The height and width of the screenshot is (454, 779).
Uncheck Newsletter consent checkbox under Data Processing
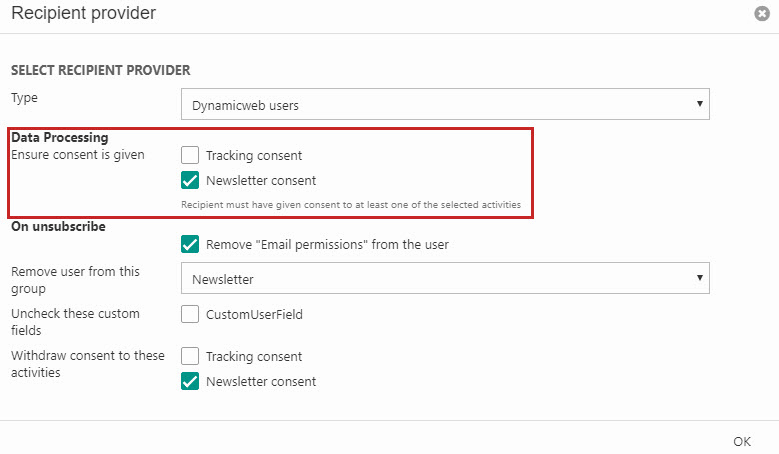click(x=190, y=181)
